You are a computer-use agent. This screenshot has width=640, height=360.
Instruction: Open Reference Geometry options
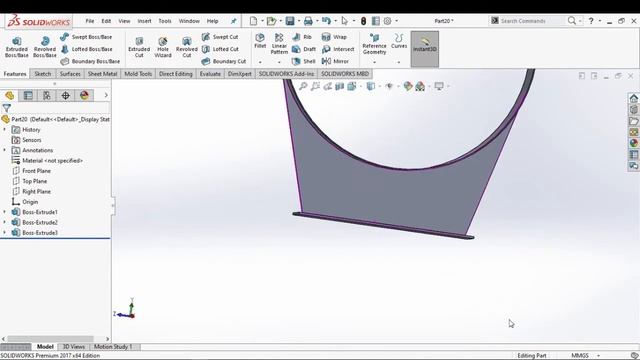(374, 44)
